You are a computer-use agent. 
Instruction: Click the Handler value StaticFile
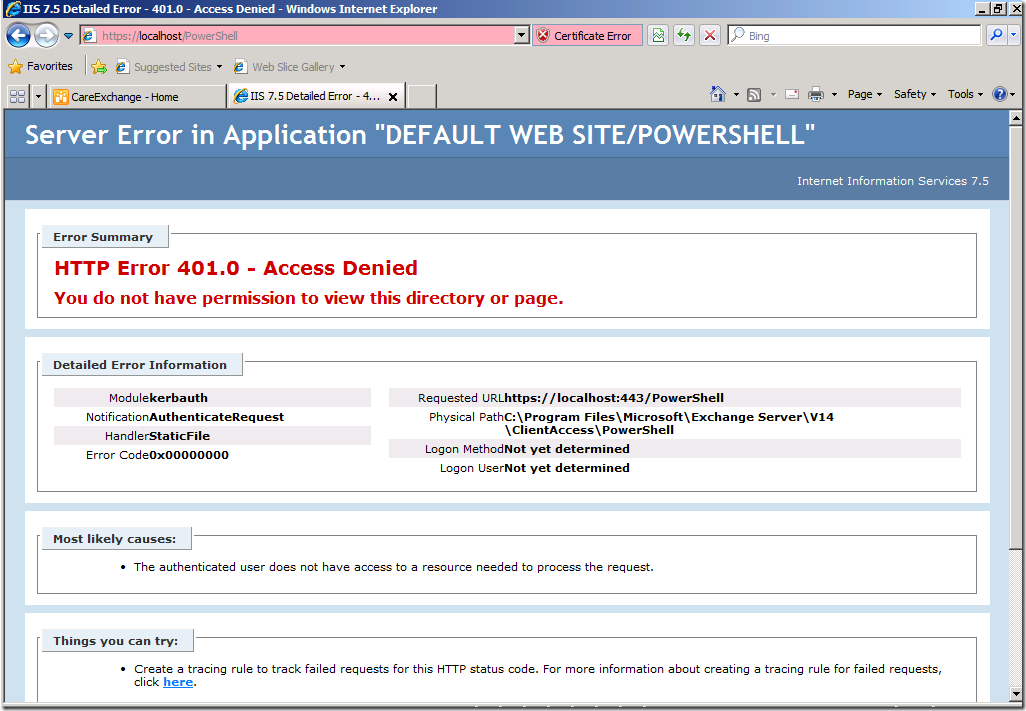179,436
